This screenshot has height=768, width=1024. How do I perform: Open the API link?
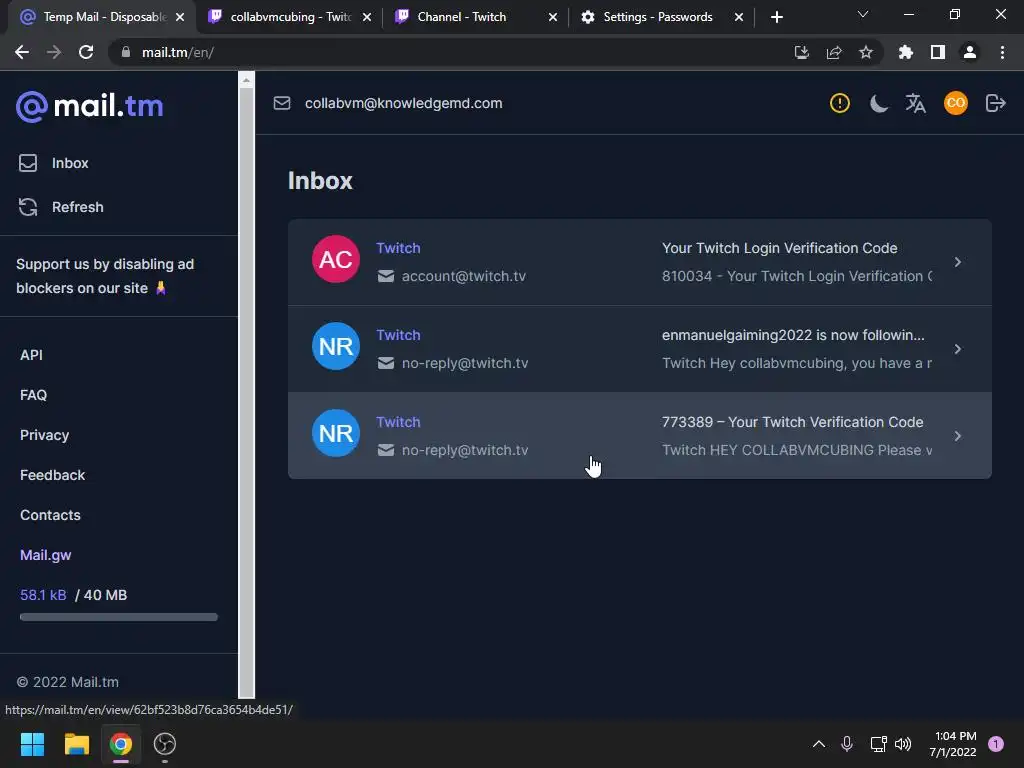pos(31,355)
